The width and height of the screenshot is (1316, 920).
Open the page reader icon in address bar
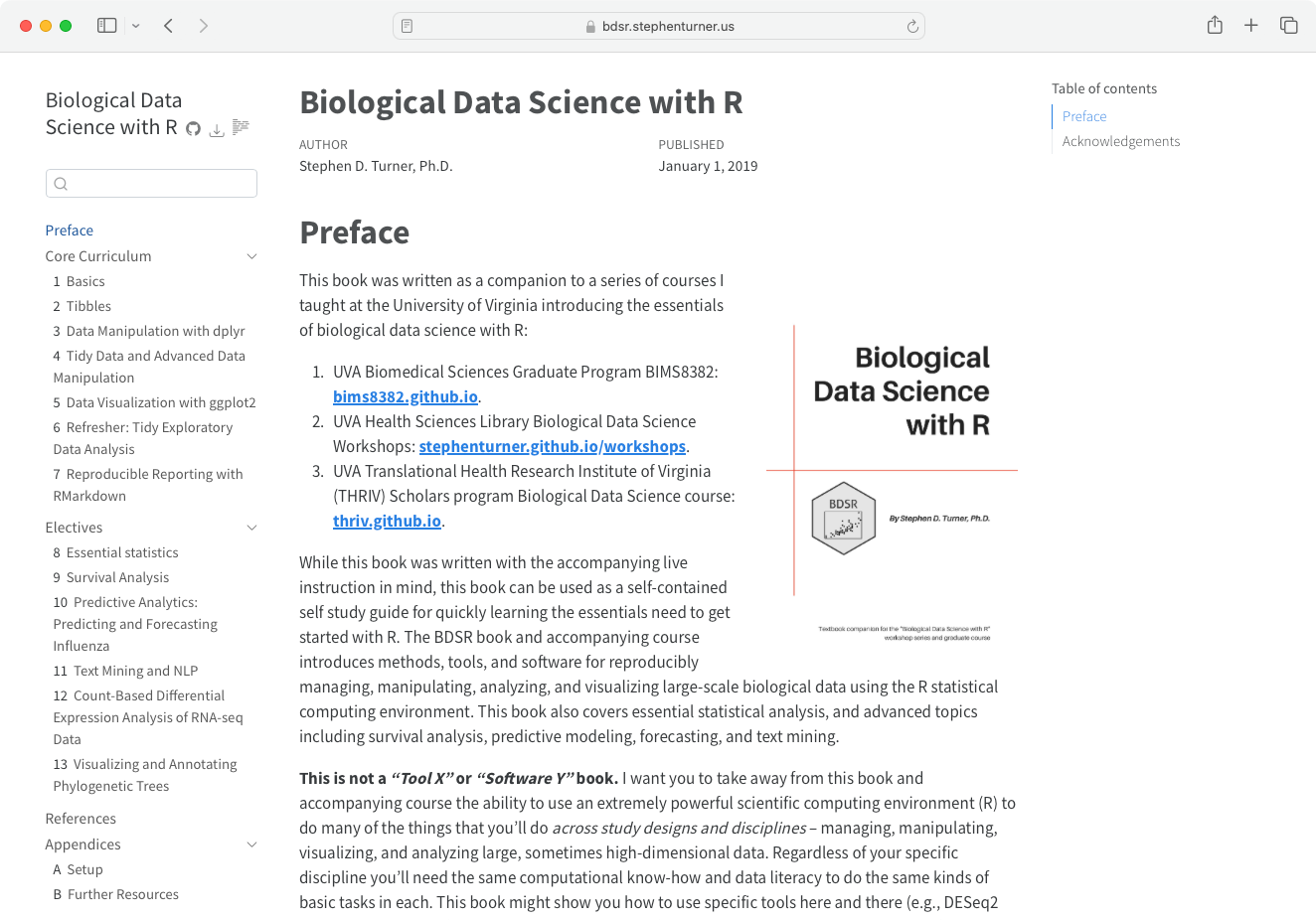pyautogui.click(x=408, y=27)
